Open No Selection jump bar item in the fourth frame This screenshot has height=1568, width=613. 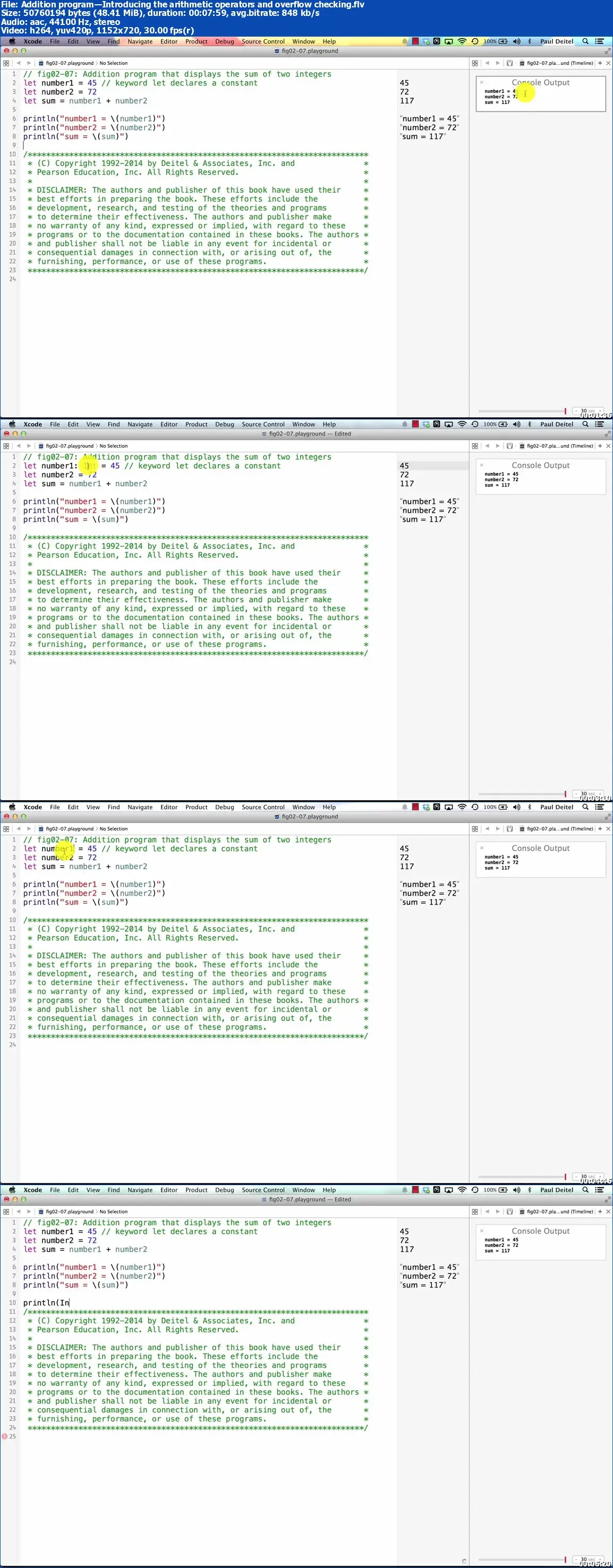pos(114,1212)
